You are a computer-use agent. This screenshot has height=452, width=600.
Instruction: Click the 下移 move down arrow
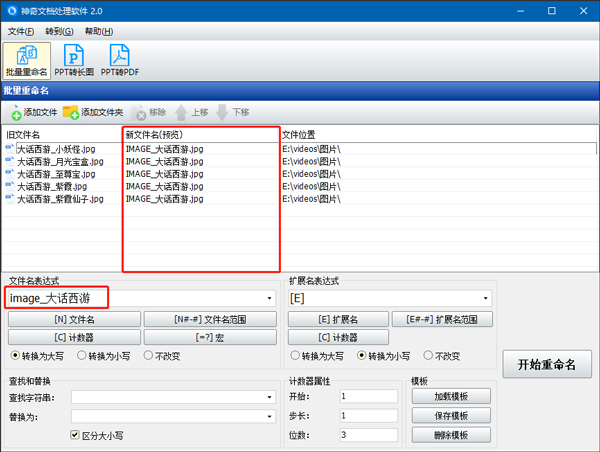tap(222, 113)
